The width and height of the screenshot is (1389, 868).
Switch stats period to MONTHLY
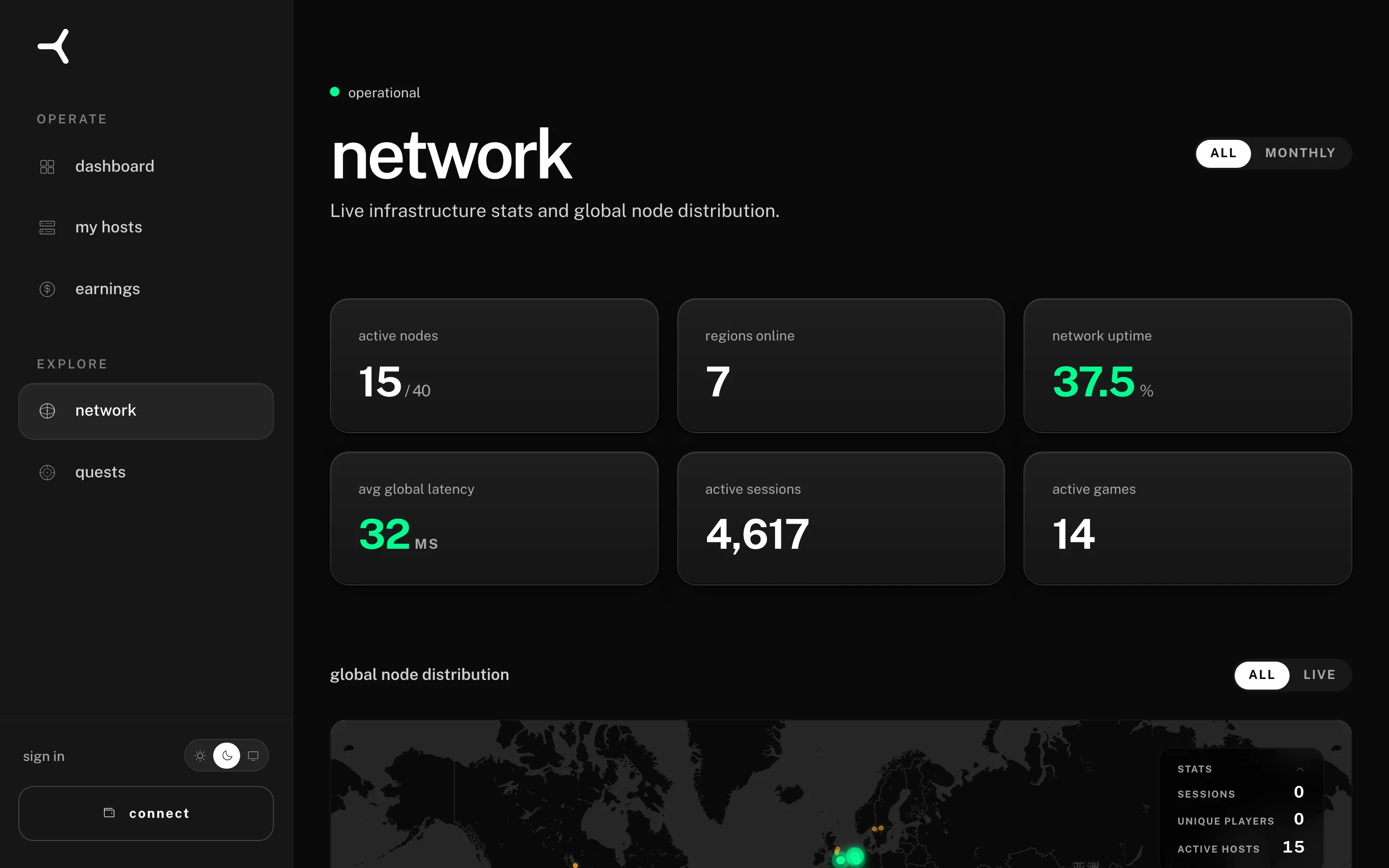1300,153
